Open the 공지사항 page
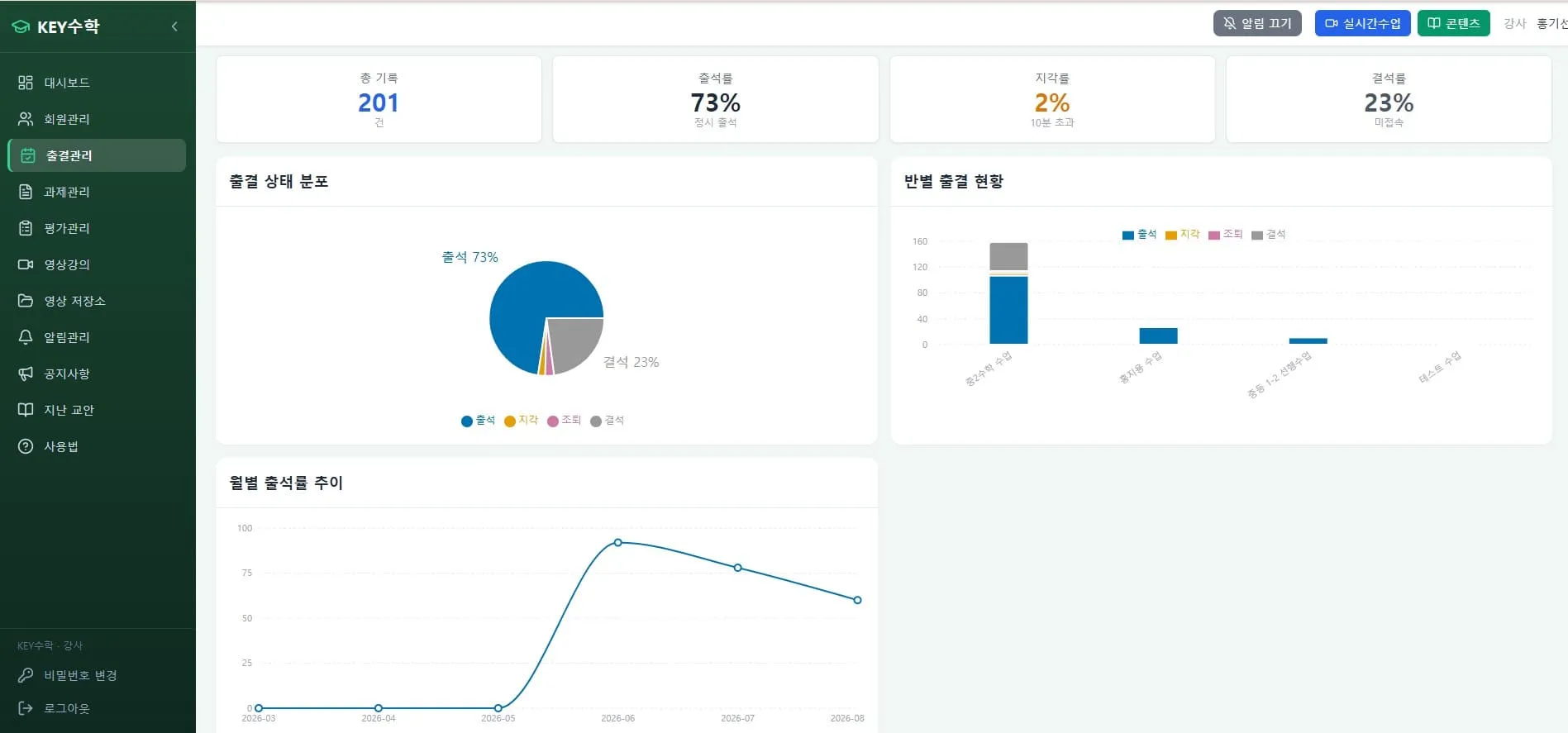Screen dimensions: 1568x733 point(97,374)
